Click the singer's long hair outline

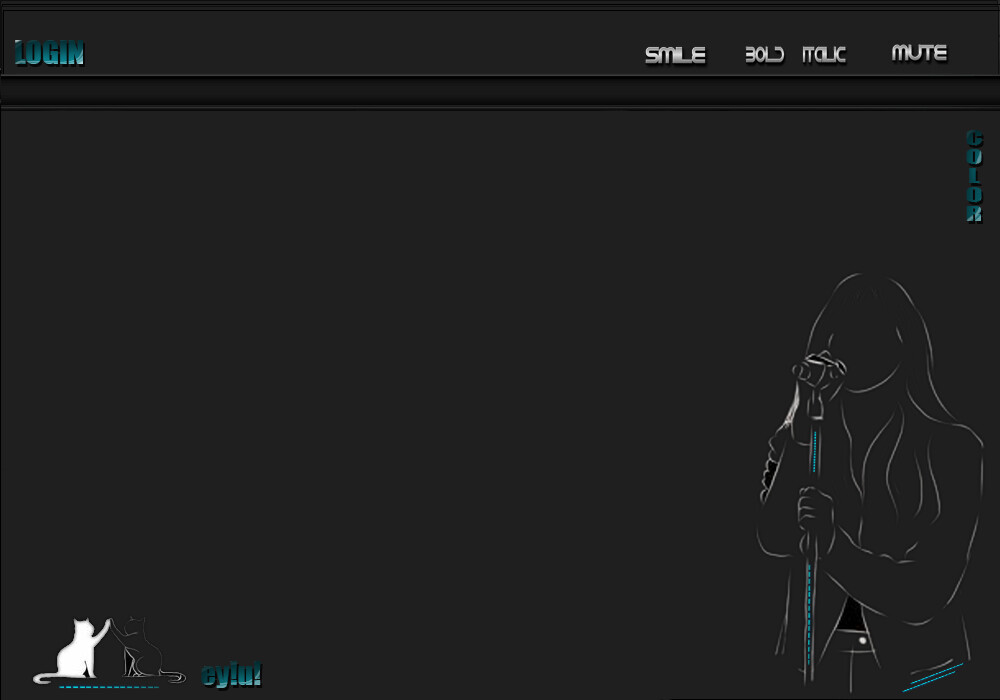[935, 400]
